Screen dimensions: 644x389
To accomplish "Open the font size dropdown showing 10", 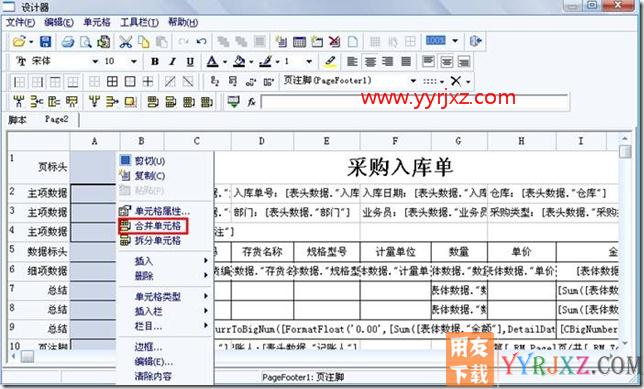I will 133,62.
